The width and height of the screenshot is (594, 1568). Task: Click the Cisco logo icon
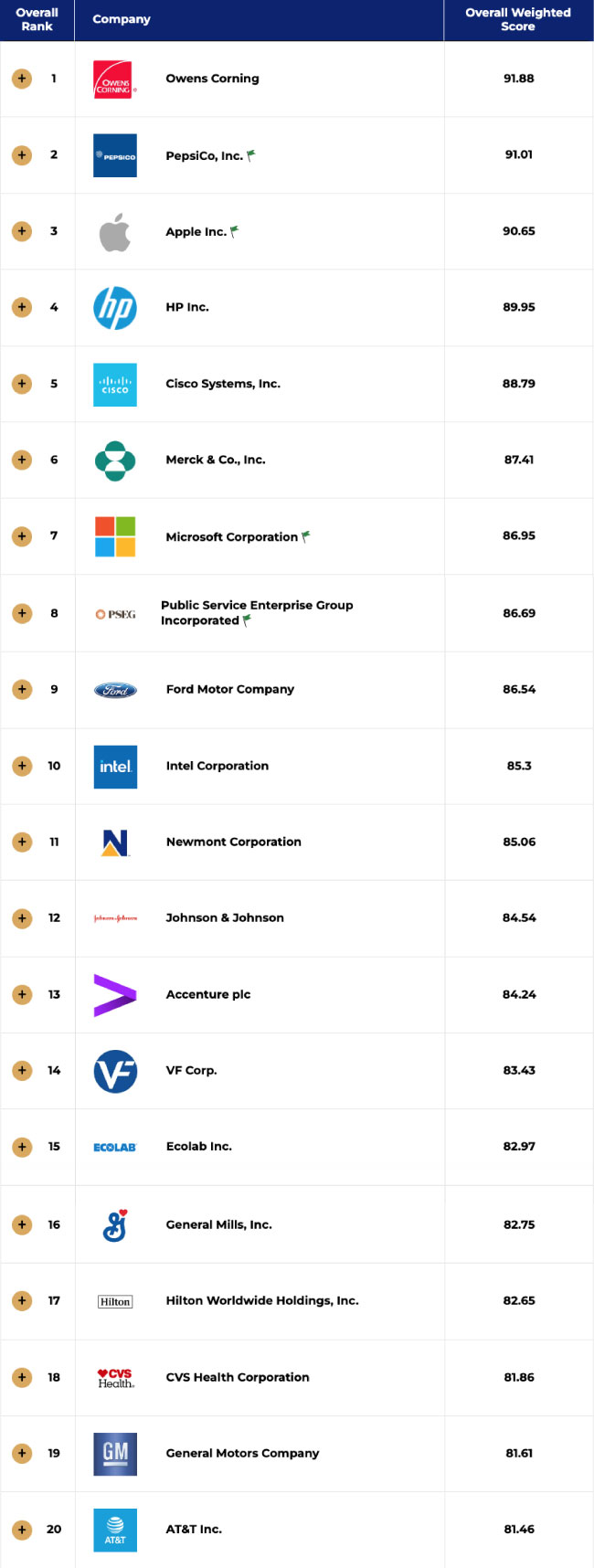(115, 385)
